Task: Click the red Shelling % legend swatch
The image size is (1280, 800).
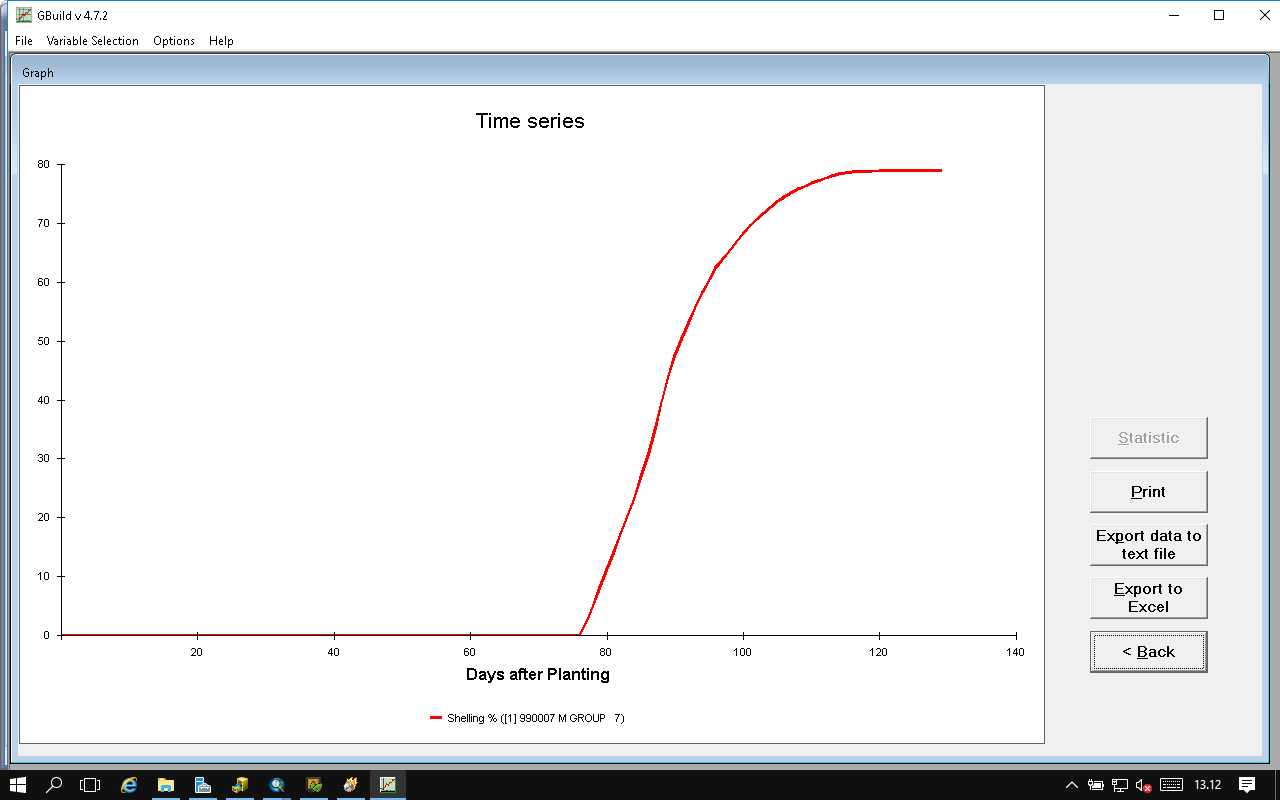Action: (x=436, y=718)
